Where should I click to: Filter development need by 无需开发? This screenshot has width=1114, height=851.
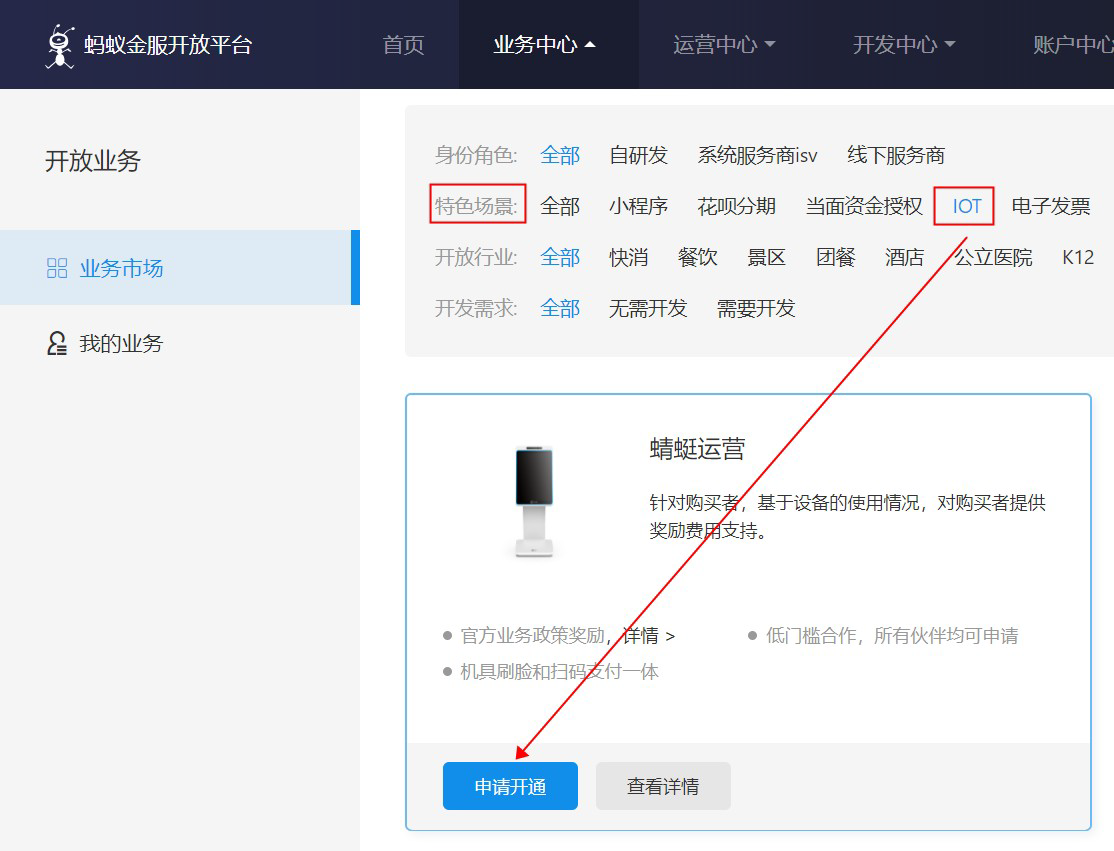tap(648, 308)
